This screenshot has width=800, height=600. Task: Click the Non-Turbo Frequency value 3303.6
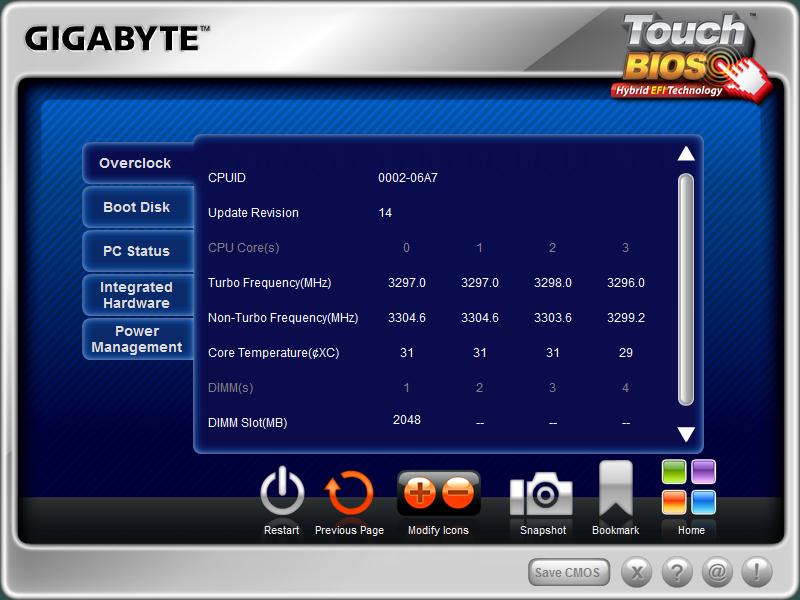click(553, 318)
